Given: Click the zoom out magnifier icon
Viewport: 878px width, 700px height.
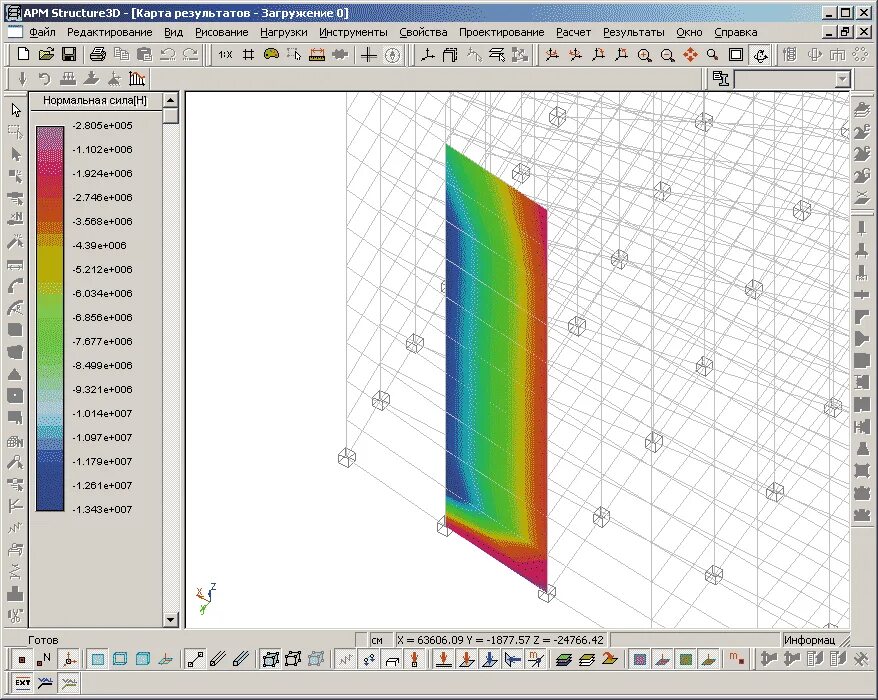Looking at the screenshot, I should [667, 55].
